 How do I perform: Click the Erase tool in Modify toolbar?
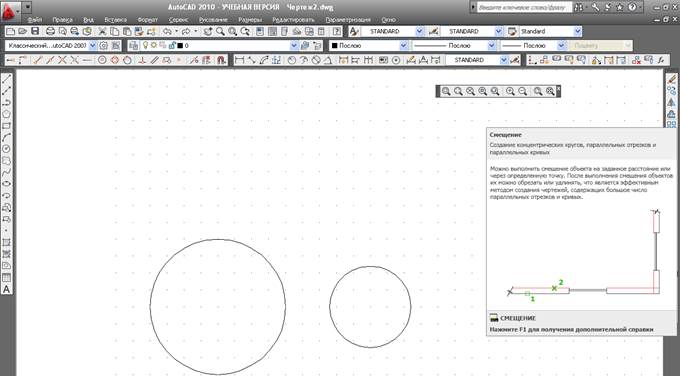point(671,79)
